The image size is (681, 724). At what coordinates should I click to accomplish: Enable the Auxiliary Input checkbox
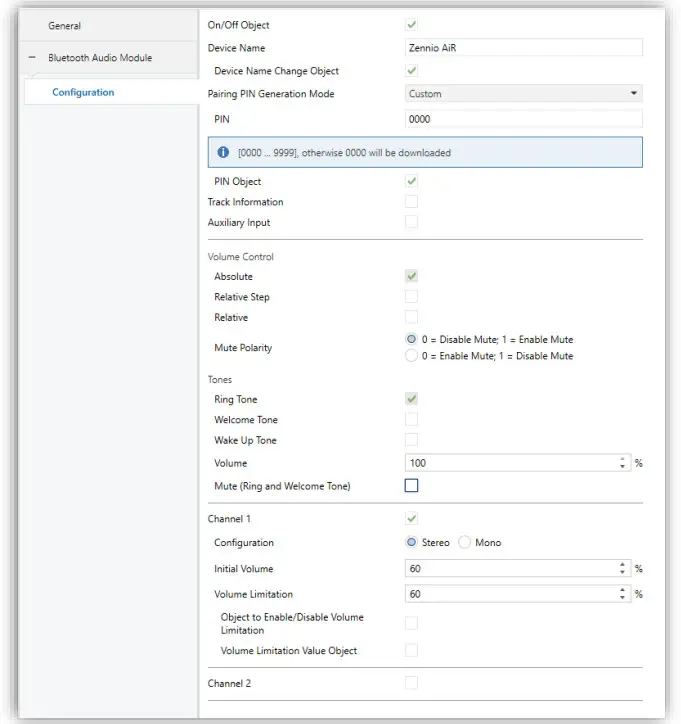coord(411,222)
